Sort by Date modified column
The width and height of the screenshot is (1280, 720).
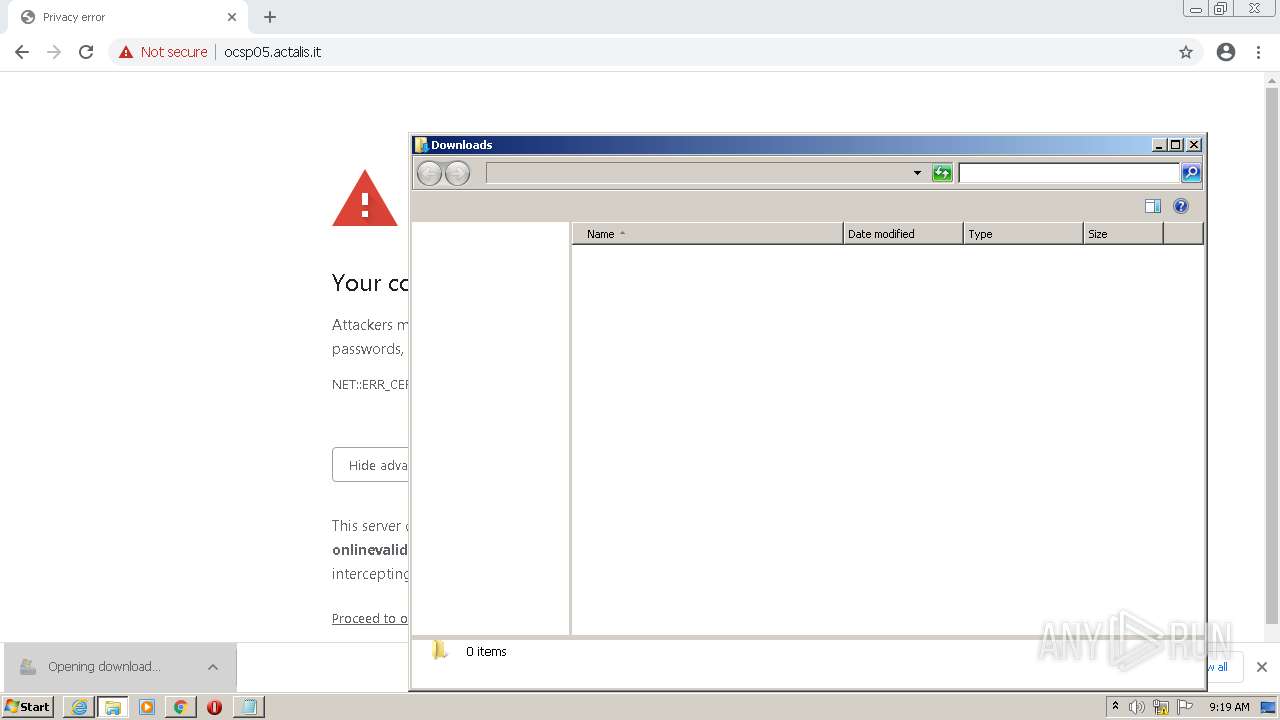(x=903, y=234)
